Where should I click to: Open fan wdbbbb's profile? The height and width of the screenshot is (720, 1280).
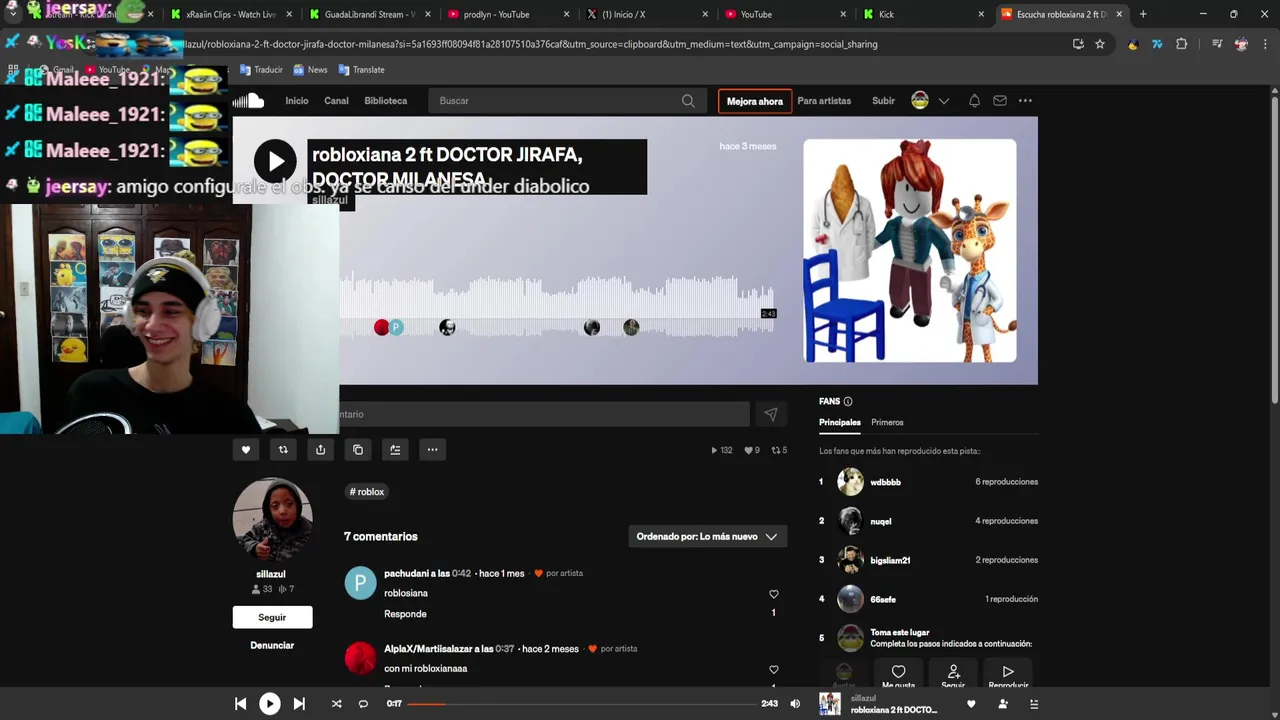pyautogui.click(x=885, y=482)
